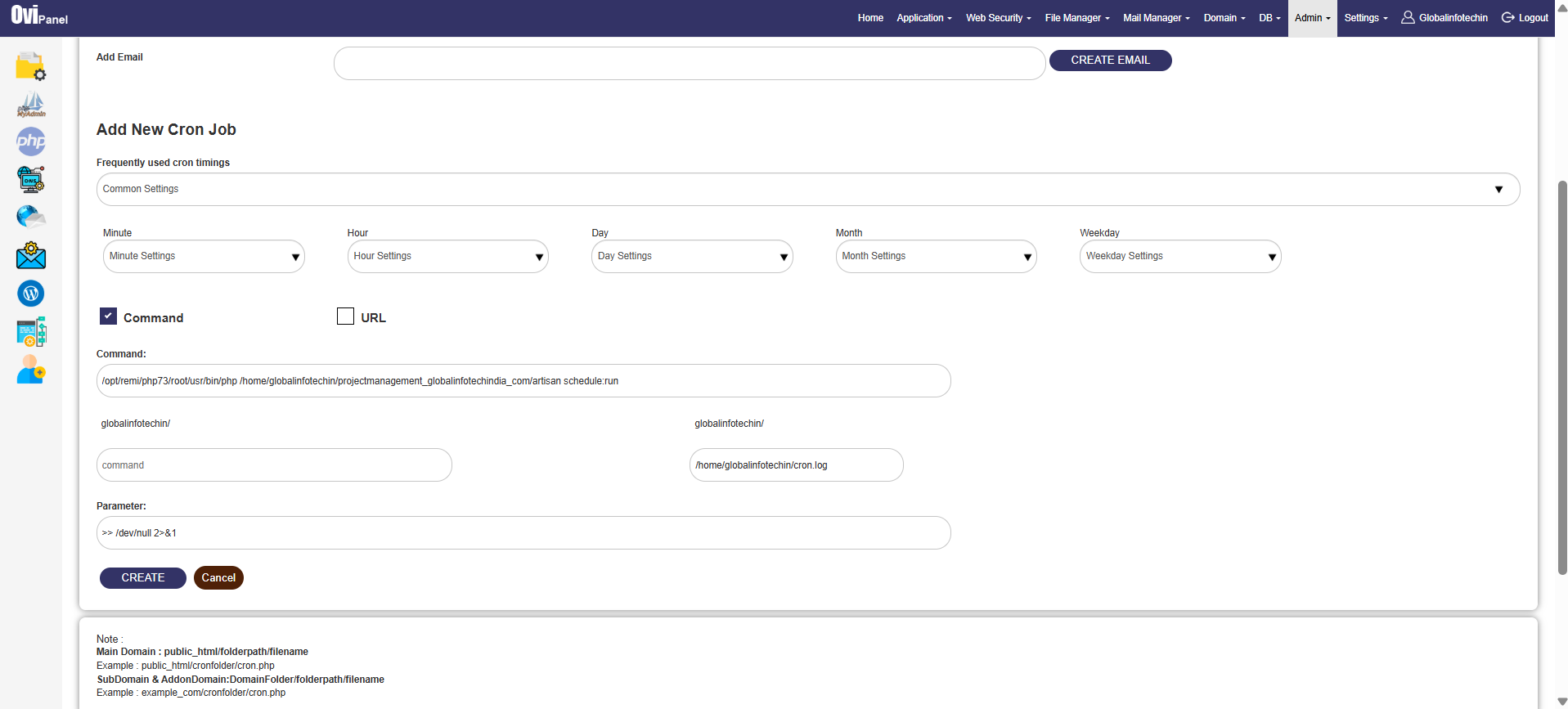This screenshot has height=709, width=1568.
Task: Open phpMyAdmin from the sidebar
Action: [x=31, y=105]
